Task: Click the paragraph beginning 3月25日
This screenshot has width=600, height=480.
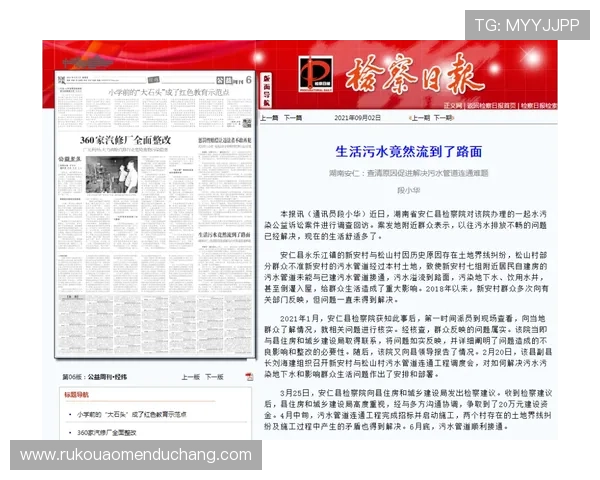Action: [x=408, y=410]
